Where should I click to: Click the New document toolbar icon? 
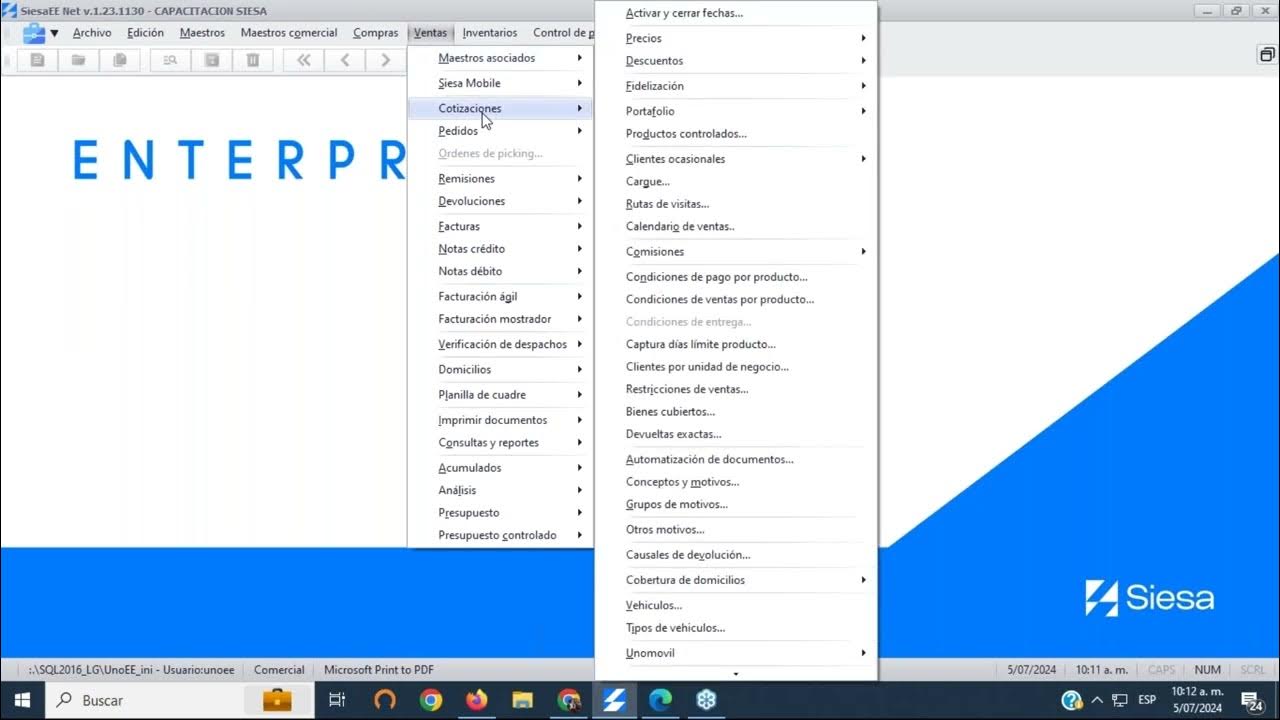(x=38, y=60)
